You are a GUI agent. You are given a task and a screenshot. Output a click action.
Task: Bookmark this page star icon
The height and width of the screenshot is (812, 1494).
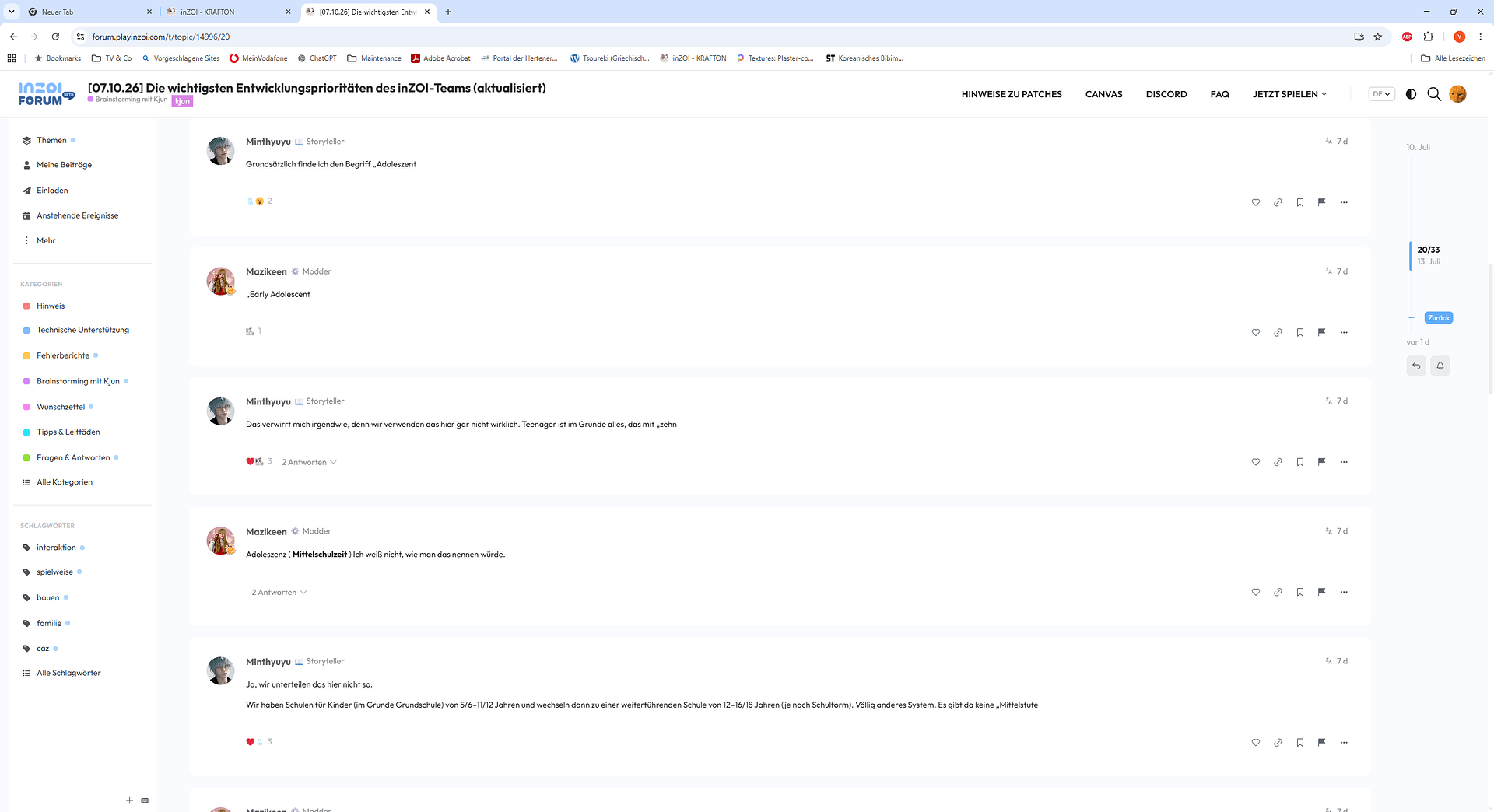coord(1378,37)
